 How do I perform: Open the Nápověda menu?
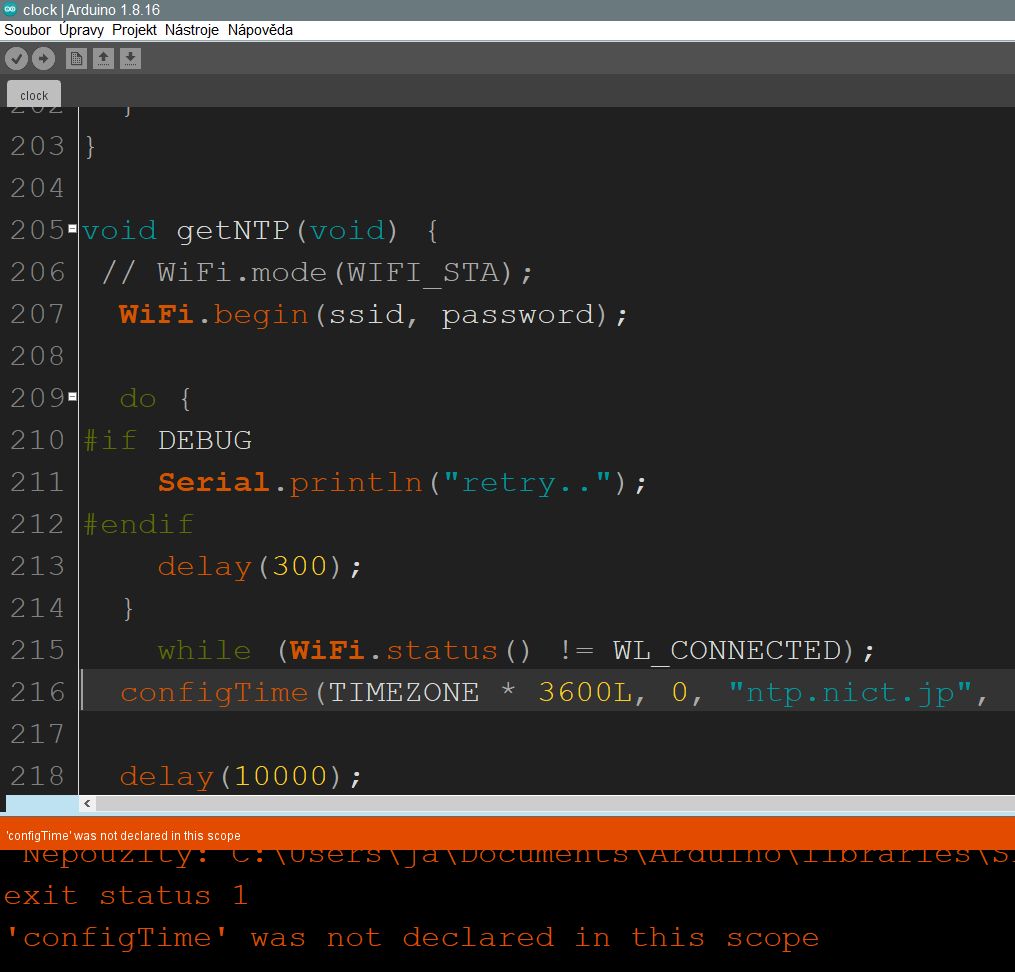[260, 30]
